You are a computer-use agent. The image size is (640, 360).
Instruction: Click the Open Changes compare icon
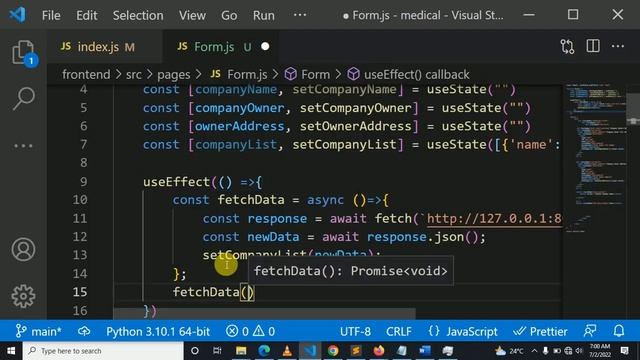(567, 47)
